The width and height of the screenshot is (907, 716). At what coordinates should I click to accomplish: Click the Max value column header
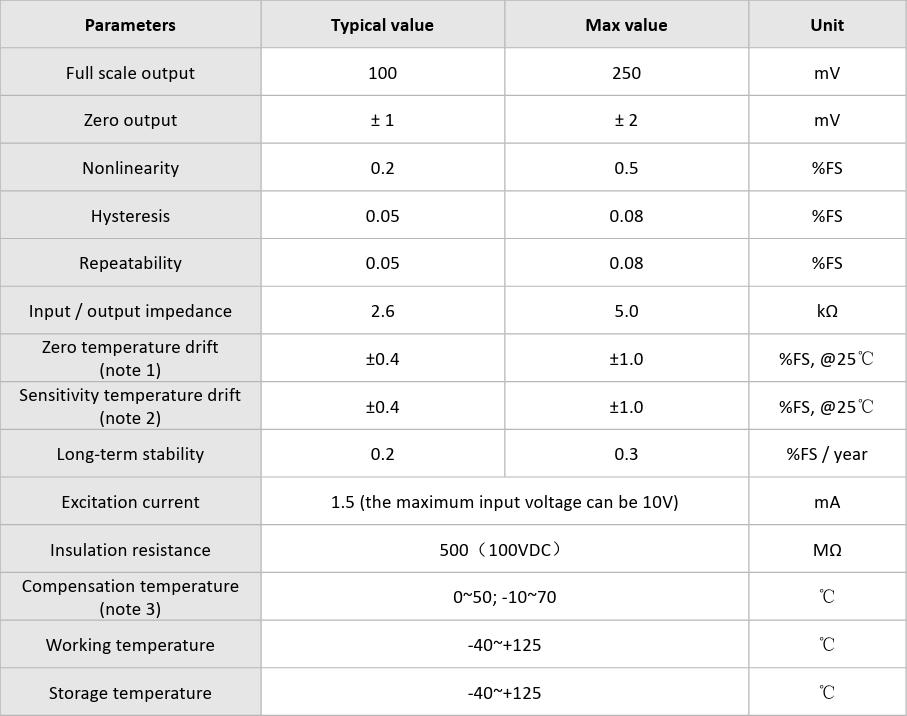[x=626, y=25]
